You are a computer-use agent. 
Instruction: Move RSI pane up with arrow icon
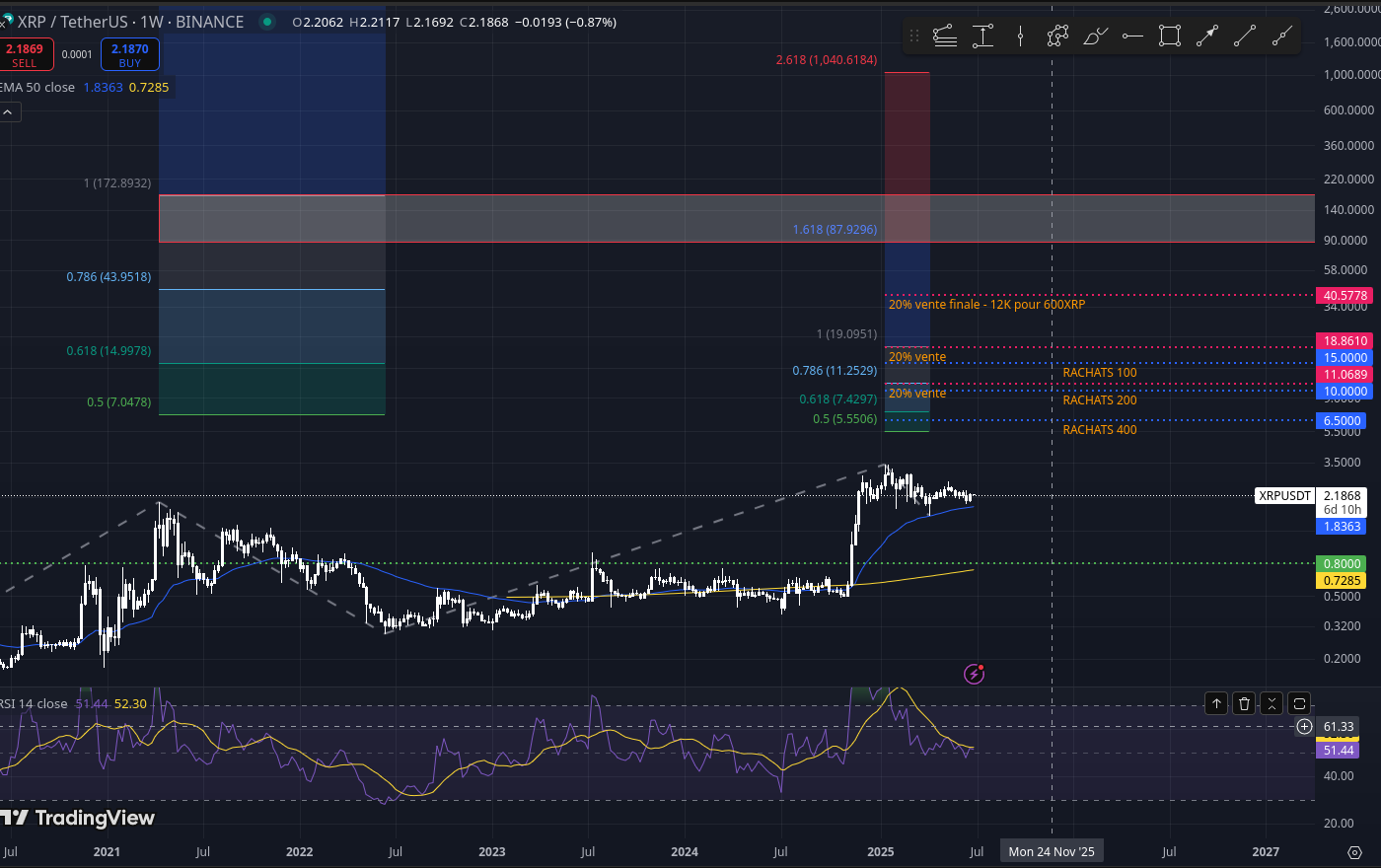[1216, 703]
